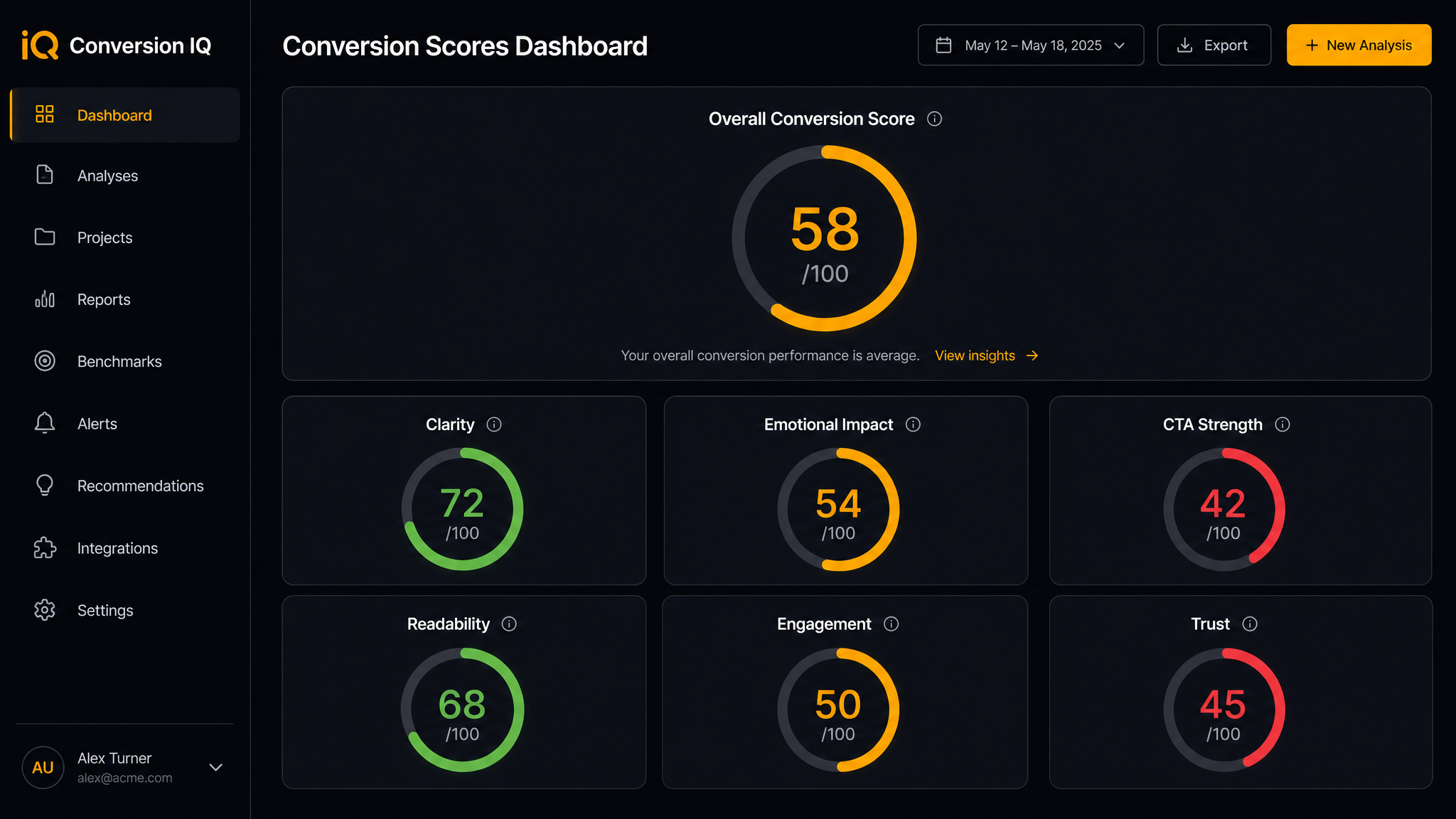Show info tooltip for Emotional Impact
Screen dimensions: 1456x819
coord(913,424)
